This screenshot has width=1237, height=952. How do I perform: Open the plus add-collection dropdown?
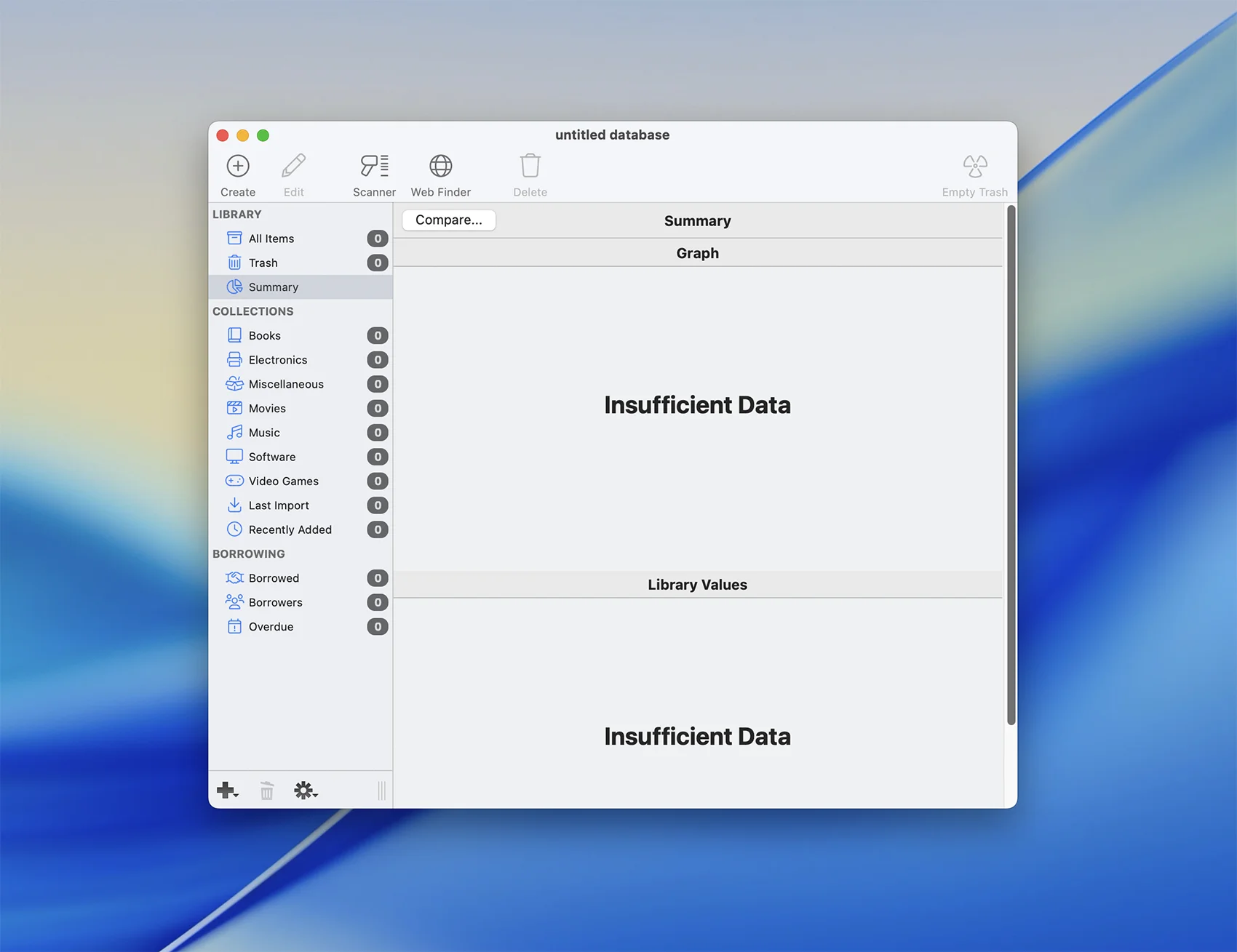click(227, 791)
